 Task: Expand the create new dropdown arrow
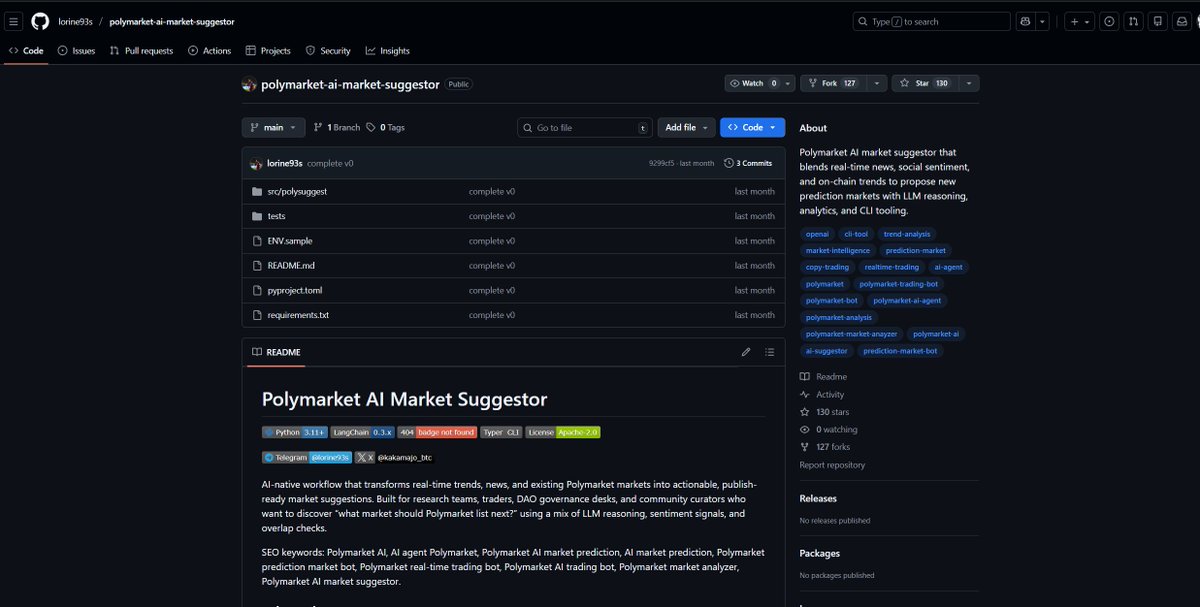(1089, 21)
